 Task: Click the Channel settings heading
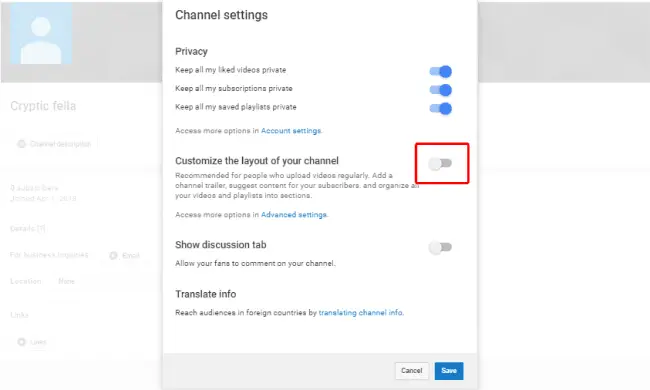coord(221,15)
